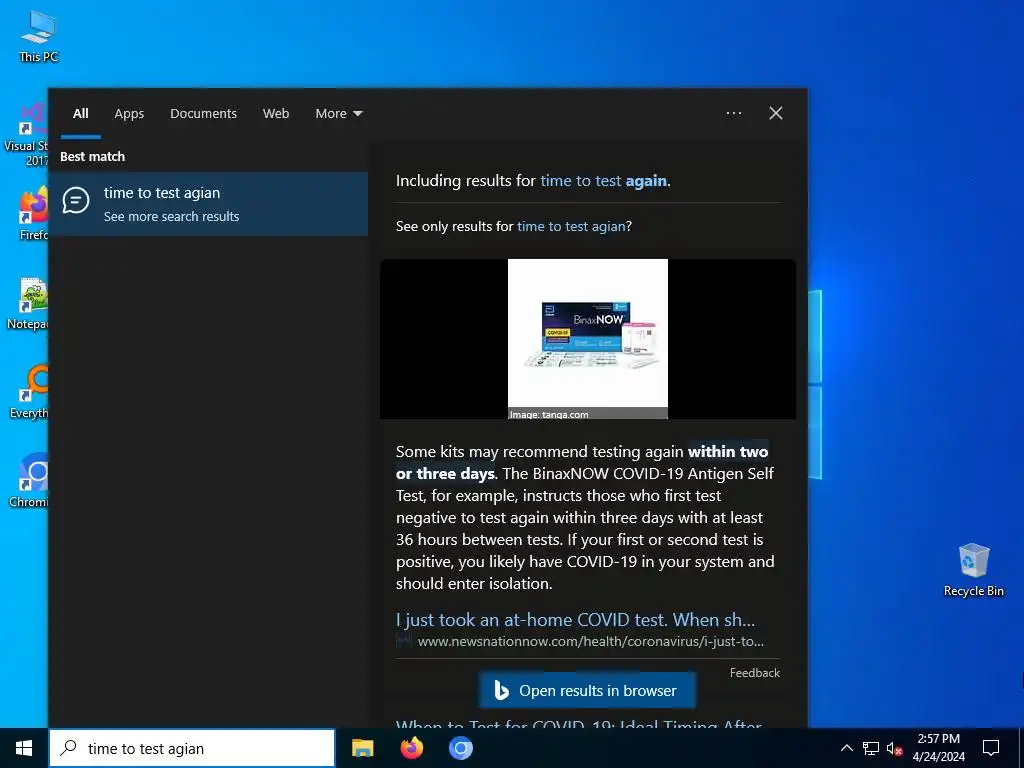Expand the More filter dropdown

(338, 114)
